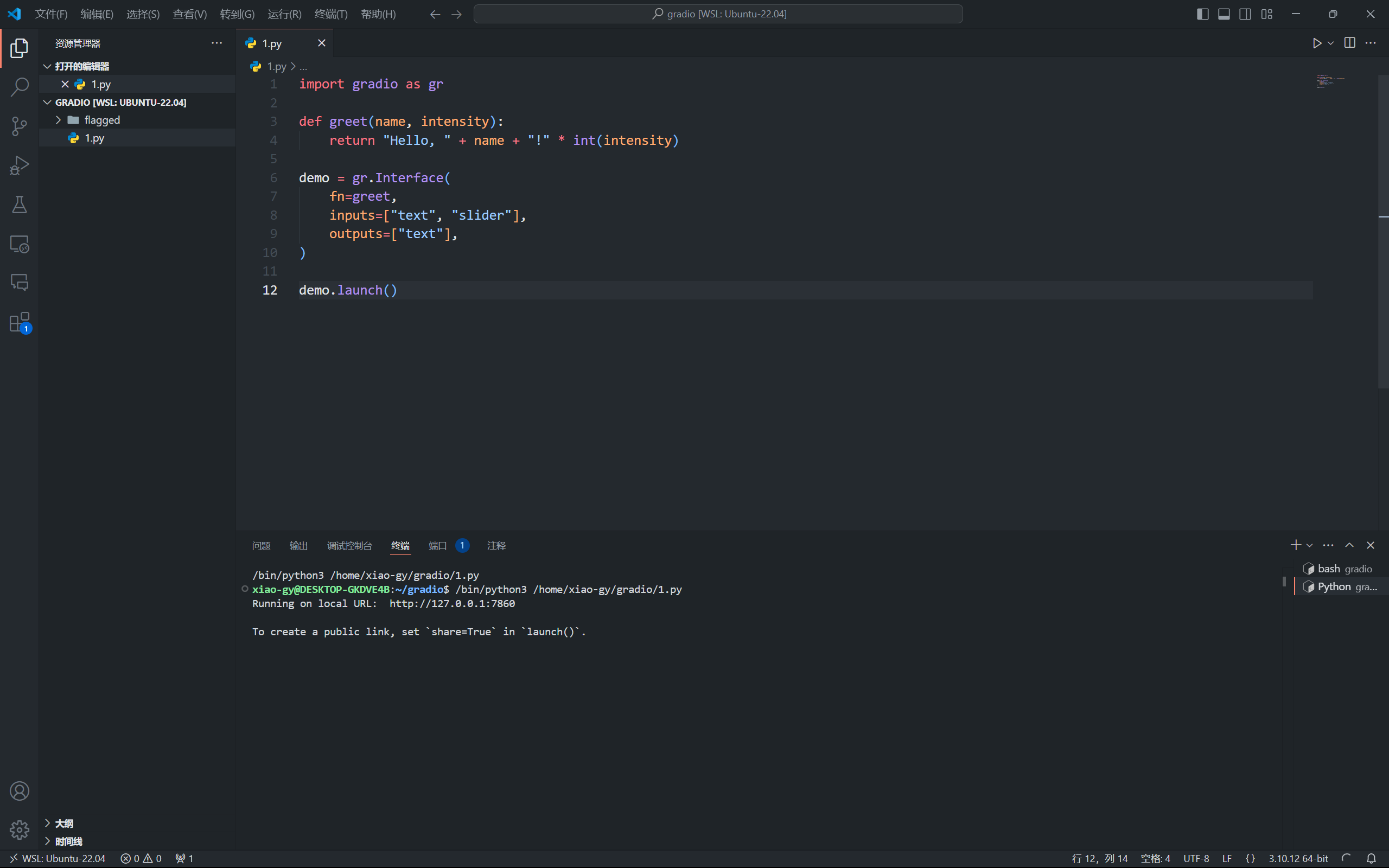Image resolution: width=1389 pixels, height=868 pixels.
Task: Go back with navigation arrow
Action: pyautogui.click(x=435, y=14)
